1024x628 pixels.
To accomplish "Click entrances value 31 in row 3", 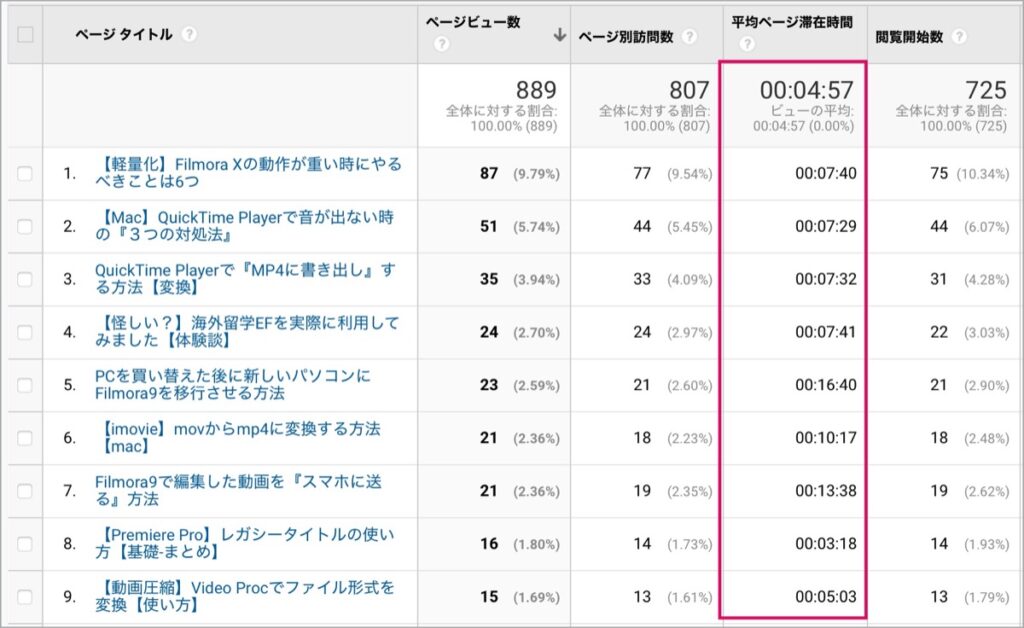I will [x=939, y=279].
